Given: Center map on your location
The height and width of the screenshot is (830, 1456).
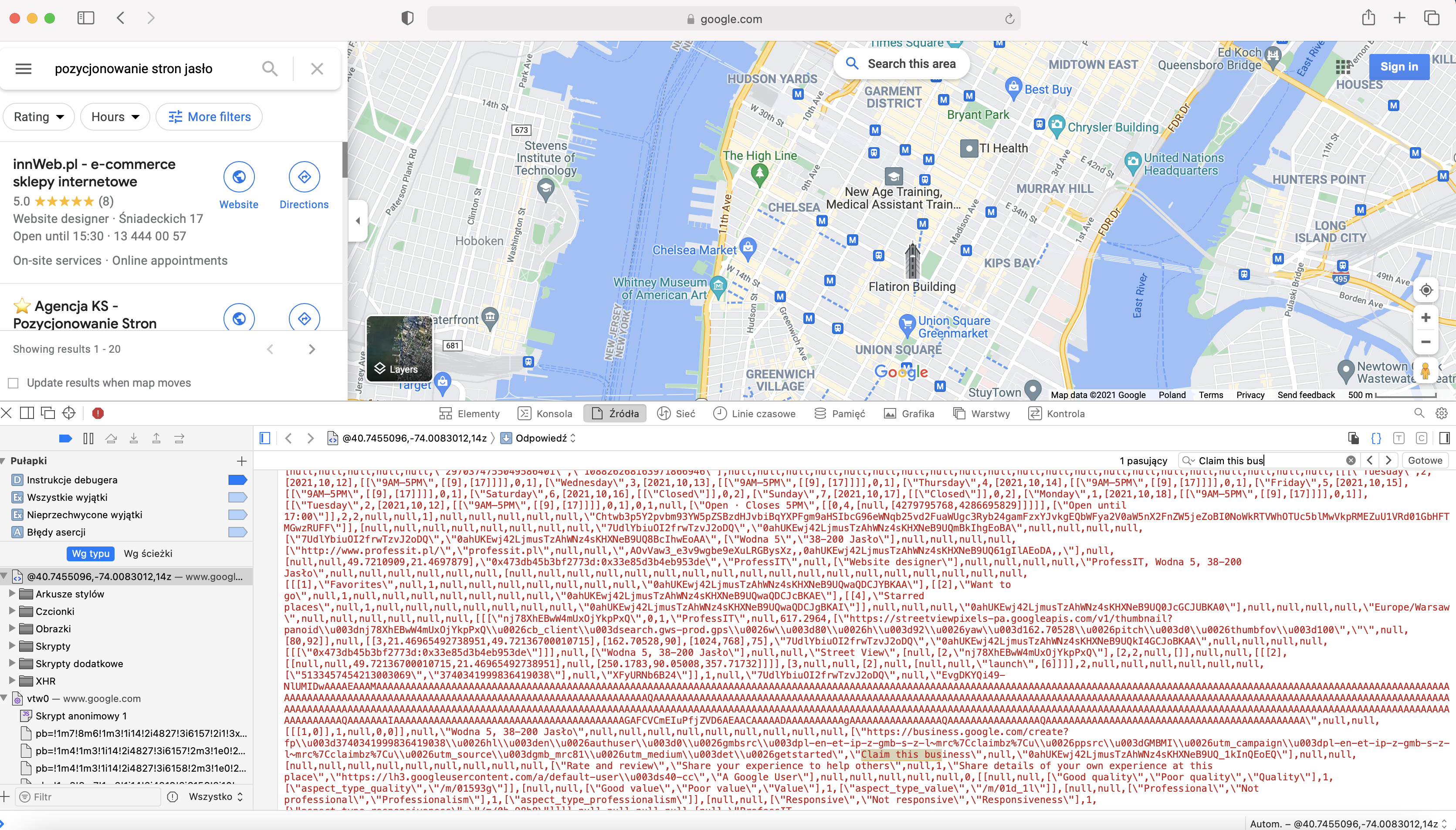Looking at the screenshot, I should [1426, 290].
